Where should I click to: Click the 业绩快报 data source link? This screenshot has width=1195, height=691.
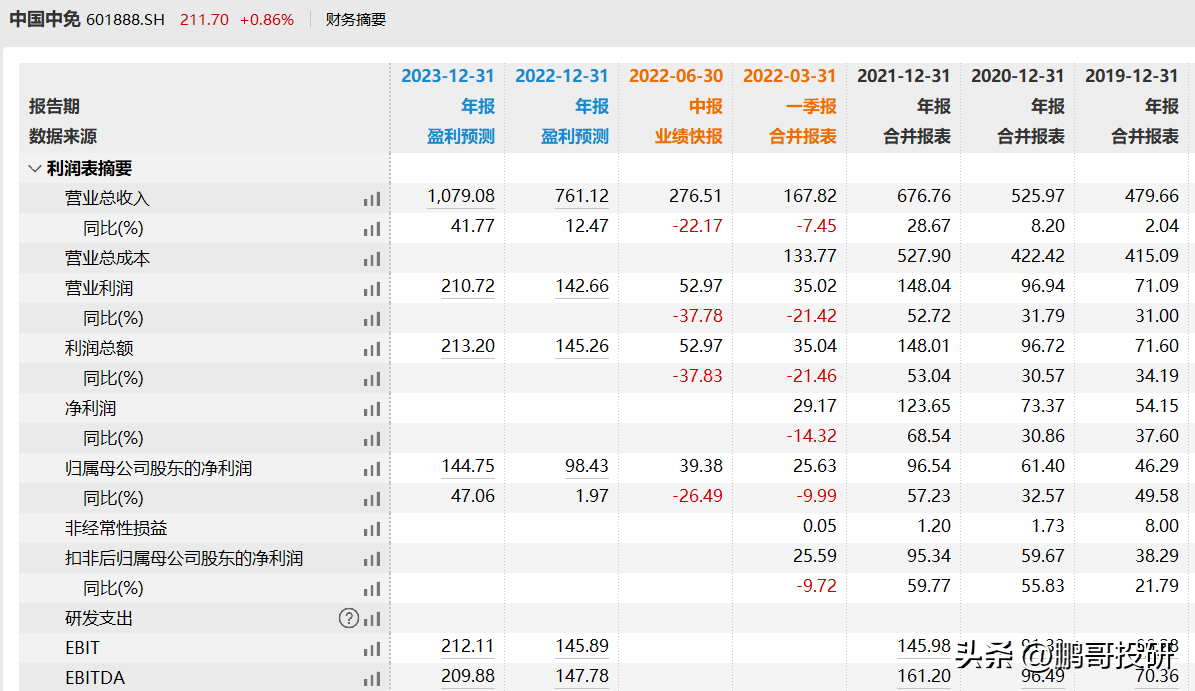point(689,136)
